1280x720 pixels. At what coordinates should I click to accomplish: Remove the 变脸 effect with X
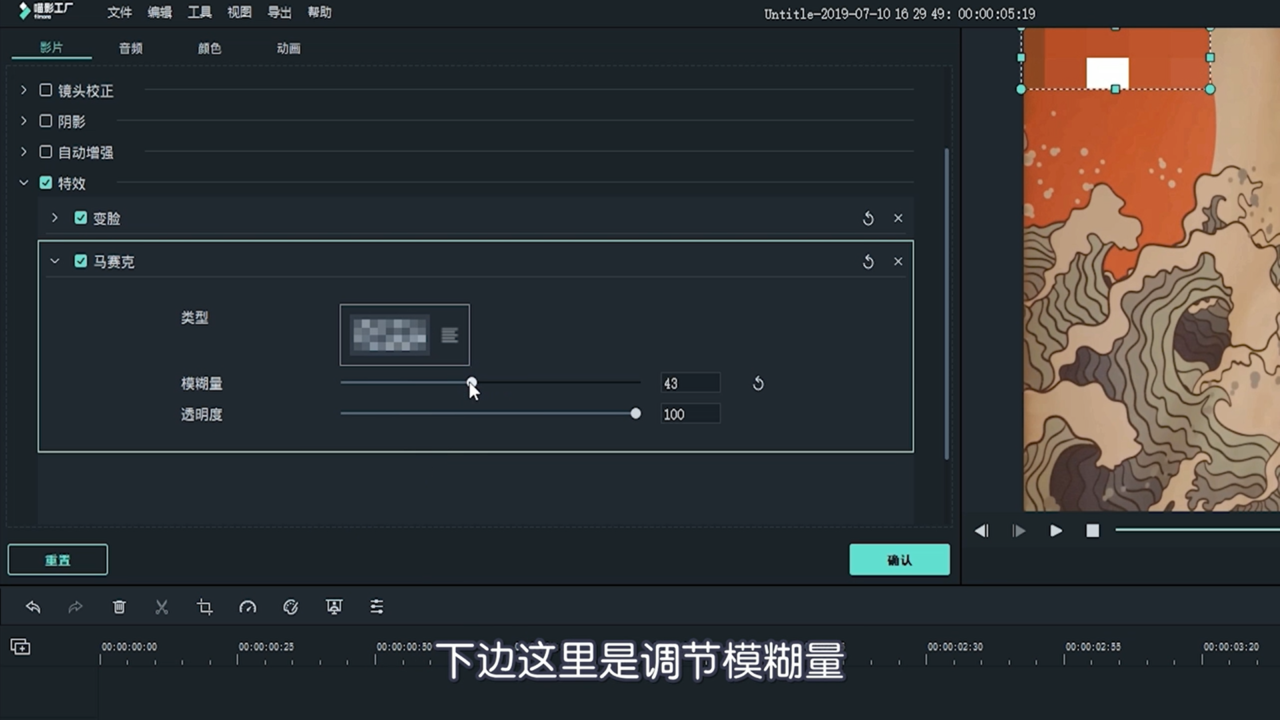(x=898, y=218)
